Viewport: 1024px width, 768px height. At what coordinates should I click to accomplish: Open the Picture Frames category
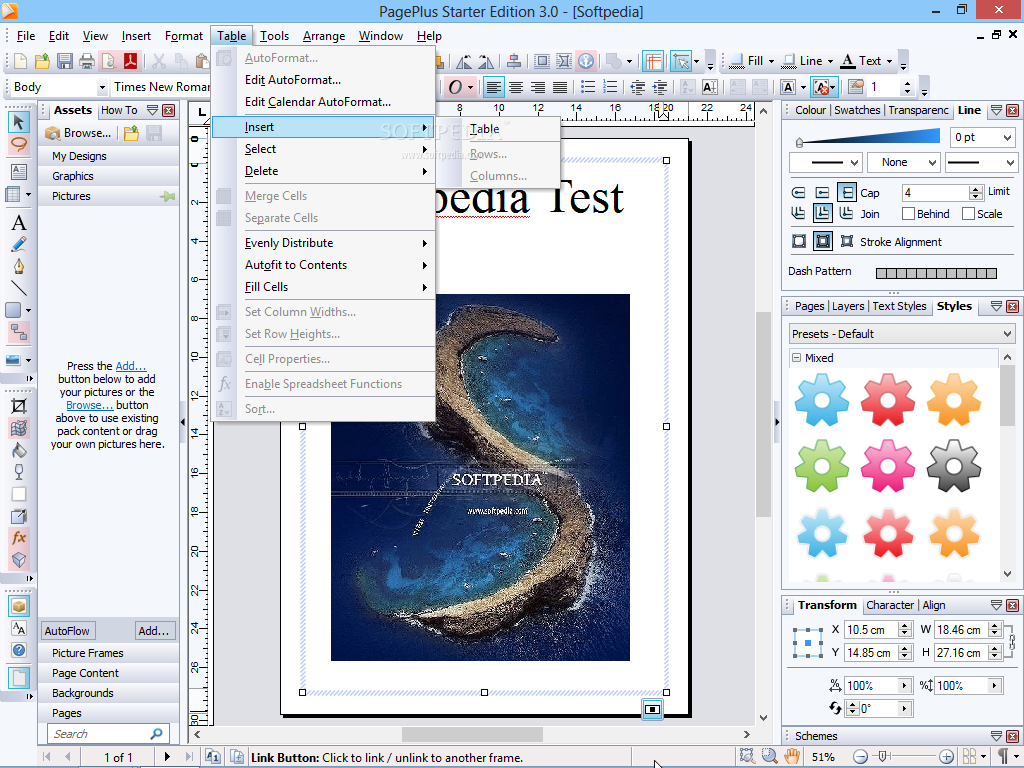[108, 653]
